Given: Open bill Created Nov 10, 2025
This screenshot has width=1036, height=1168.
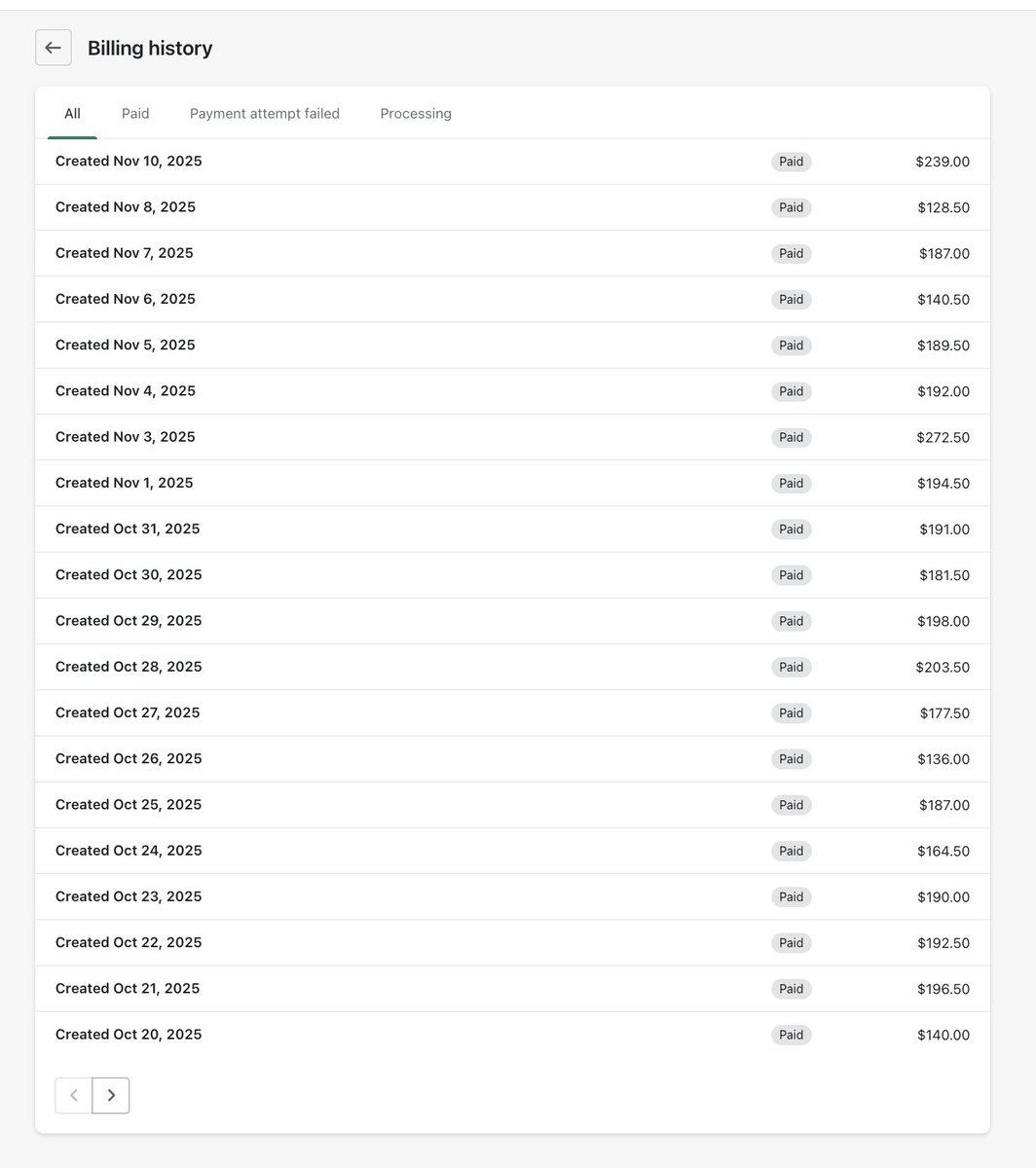Looking at the screenshot, I should tap(512, 162).
